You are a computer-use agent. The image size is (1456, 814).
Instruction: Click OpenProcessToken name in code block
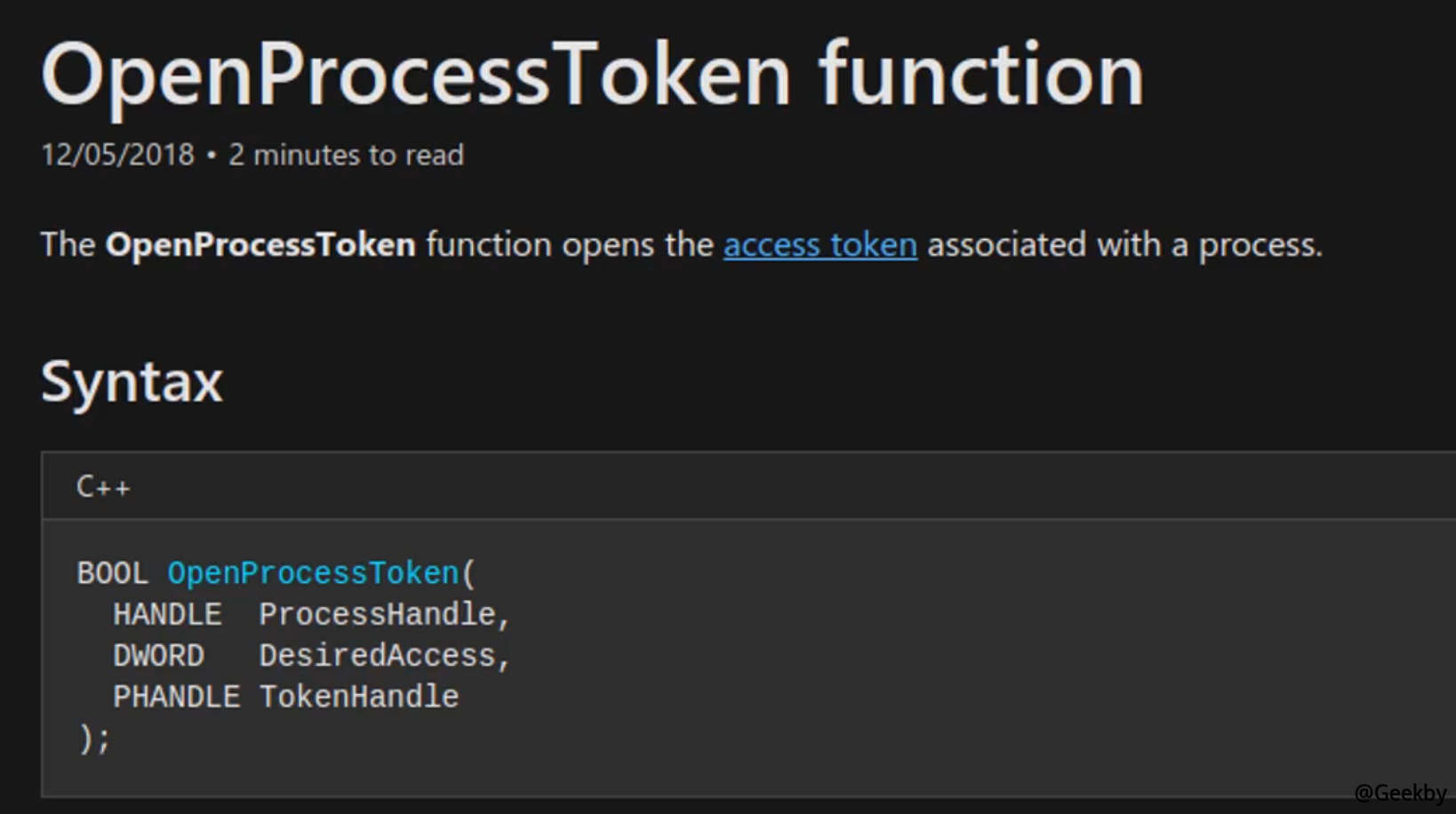click(313, 573)
